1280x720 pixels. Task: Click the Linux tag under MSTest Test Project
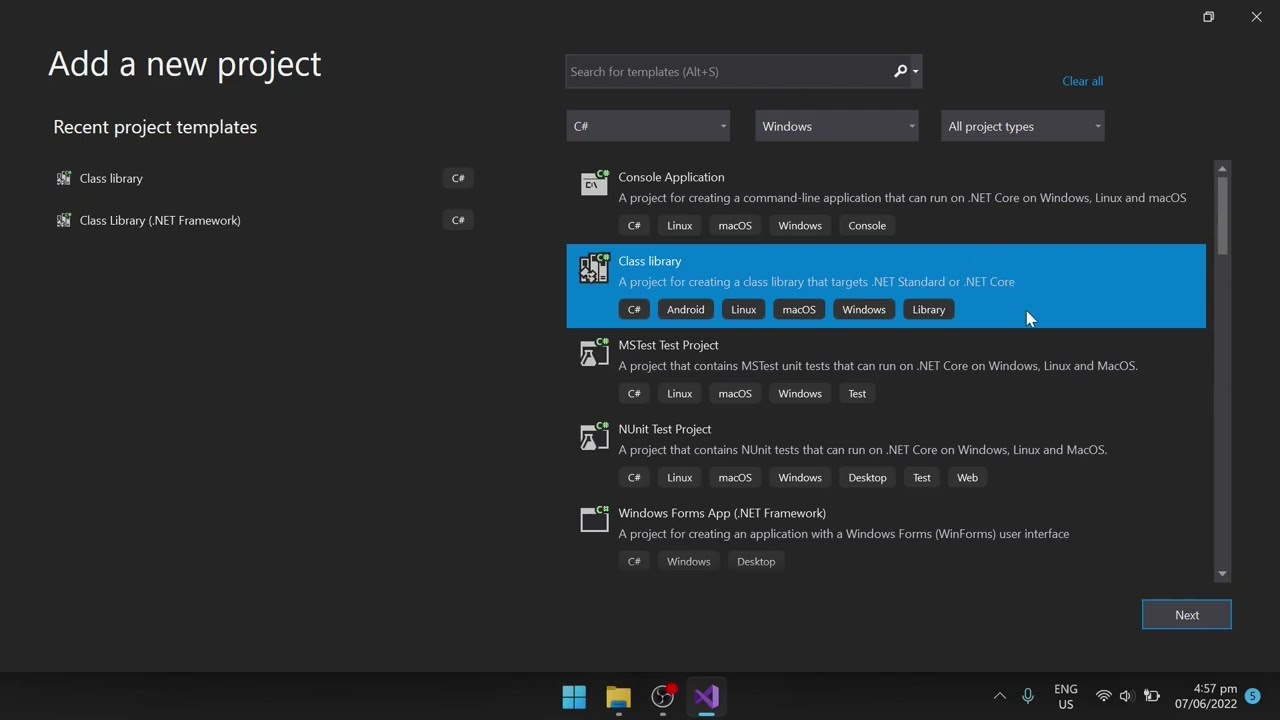pos(679,394)
